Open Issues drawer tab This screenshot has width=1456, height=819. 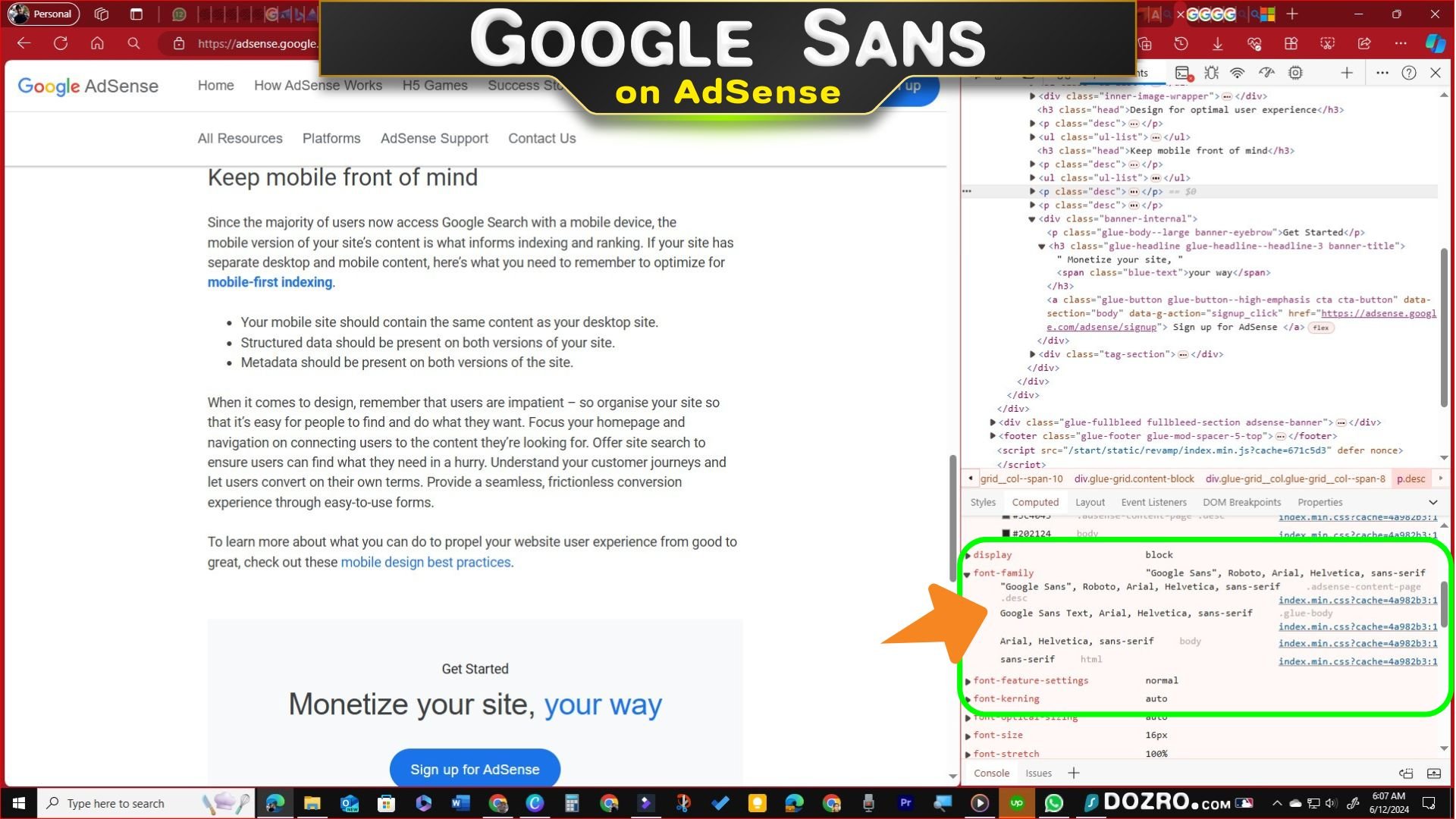pyautogui.click(x=1038, y=773)
